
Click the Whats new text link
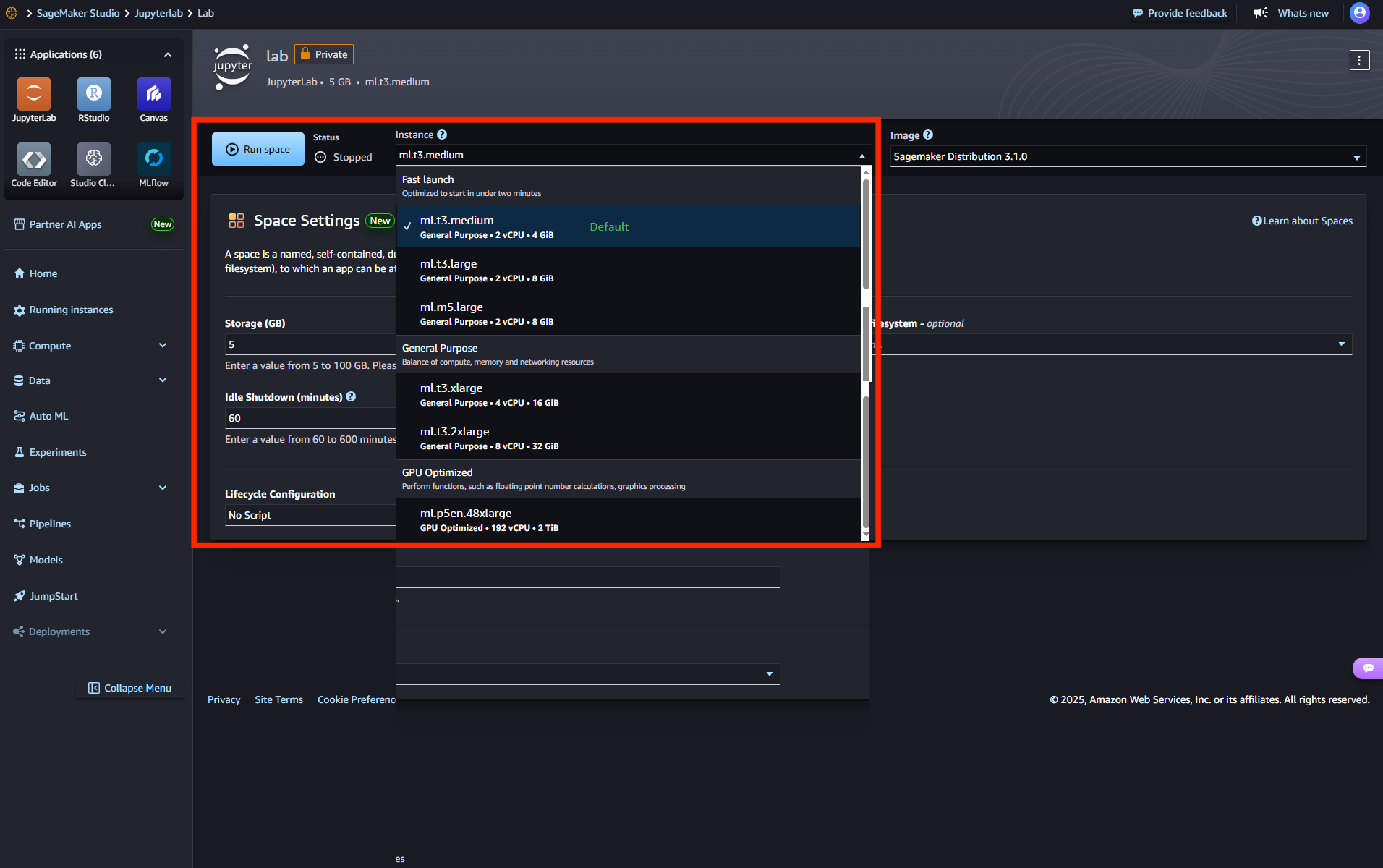pos(1303,13)
